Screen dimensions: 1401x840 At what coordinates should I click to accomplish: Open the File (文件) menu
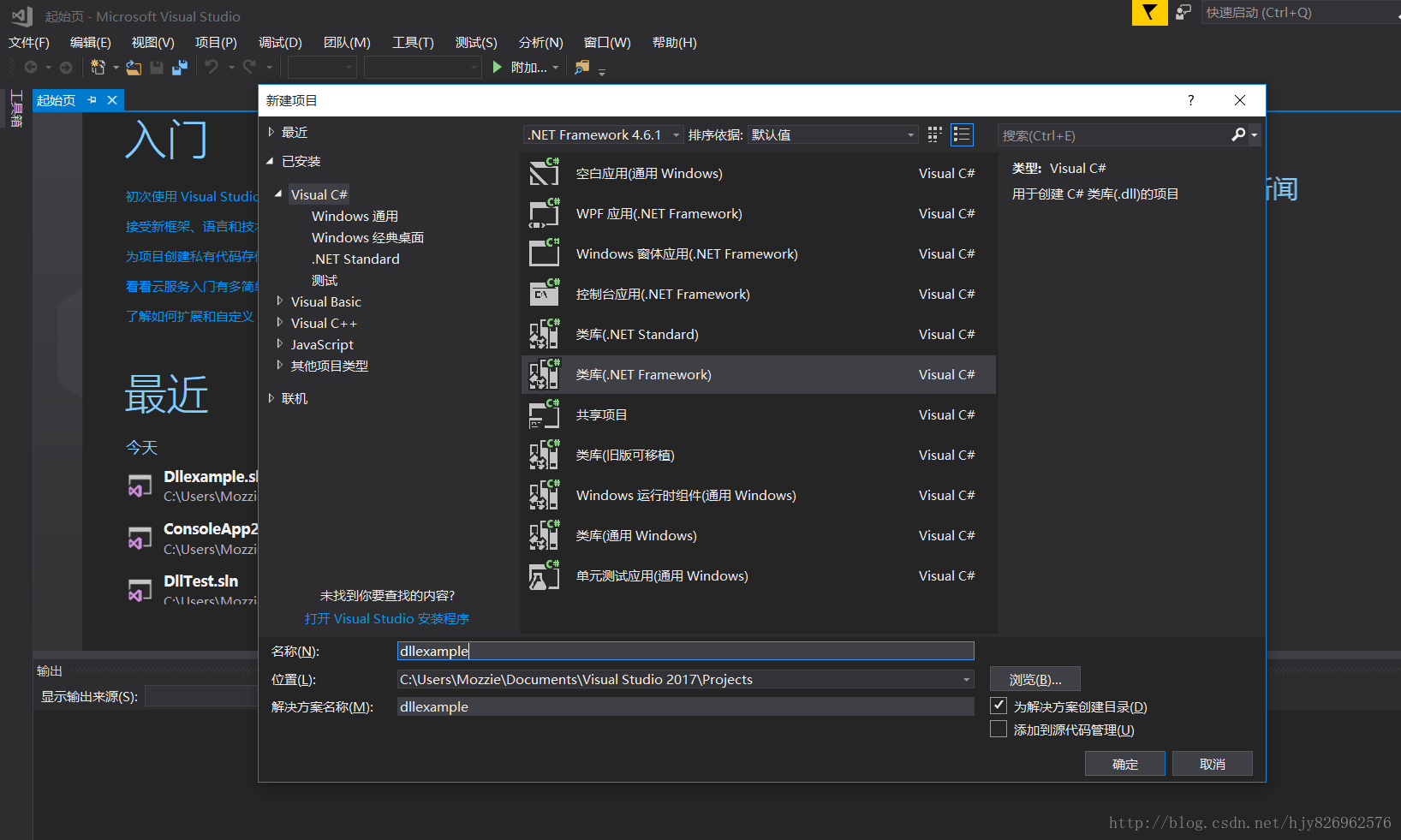coord(29,42)
